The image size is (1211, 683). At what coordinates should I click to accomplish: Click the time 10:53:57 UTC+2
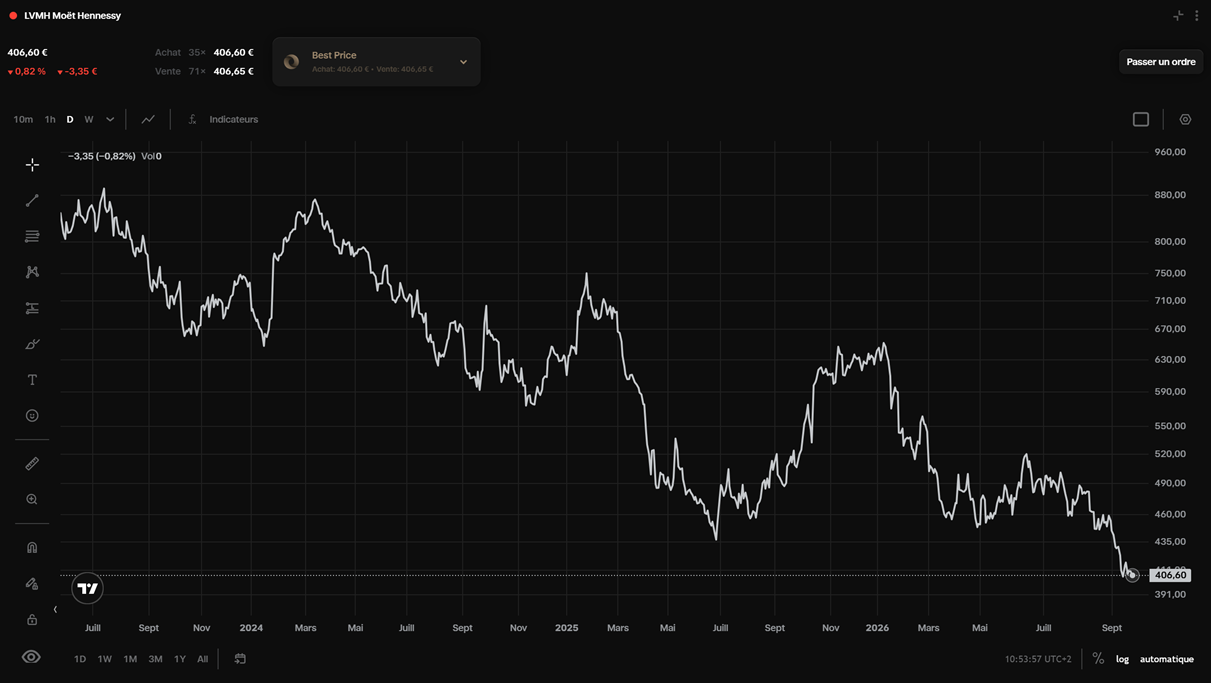click(1038, 659)
